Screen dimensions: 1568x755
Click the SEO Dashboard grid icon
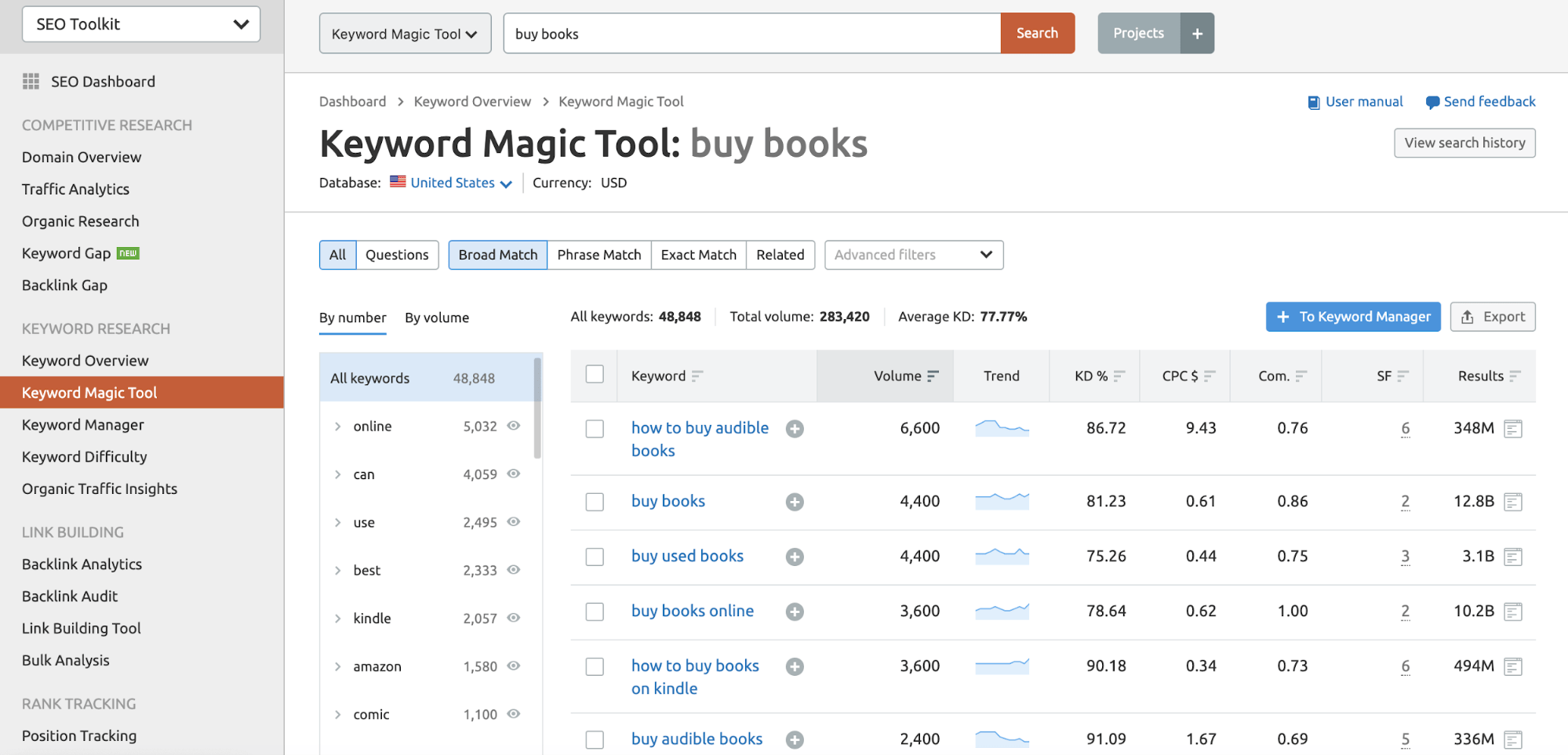(x=31, y=82)
